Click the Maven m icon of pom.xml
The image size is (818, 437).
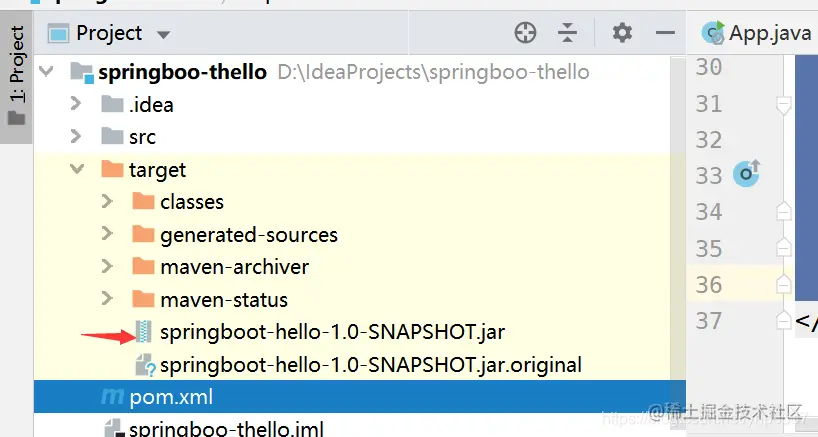click(x=112, y=397)
